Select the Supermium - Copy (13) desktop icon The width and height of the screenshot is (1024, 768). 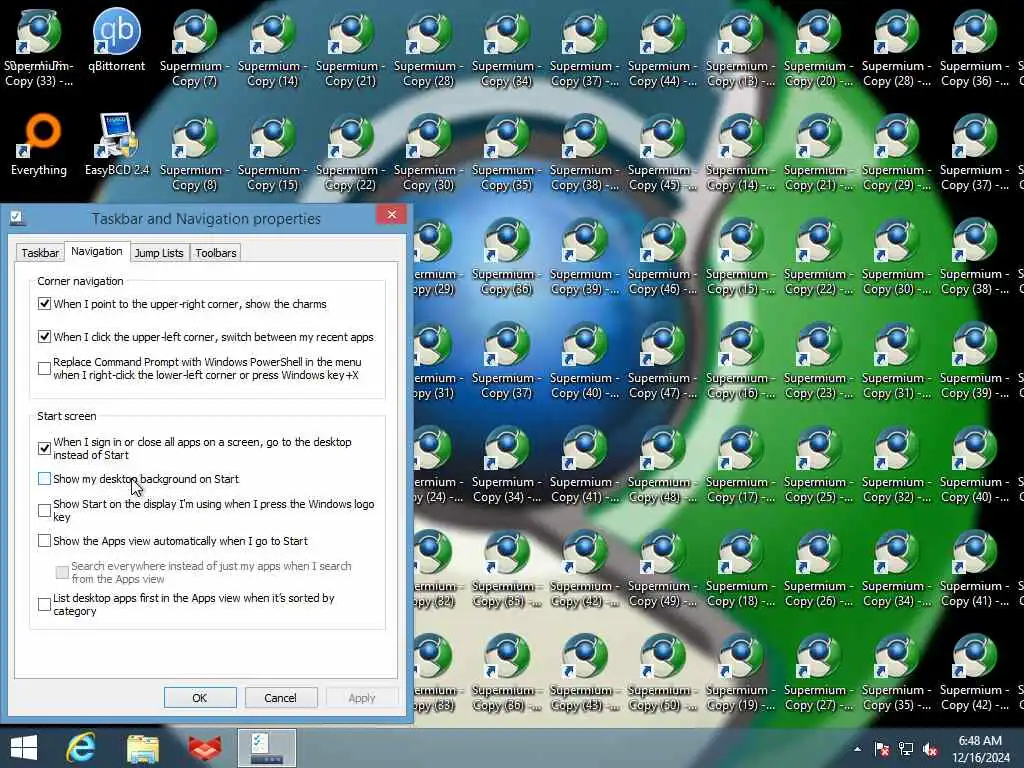741,48
